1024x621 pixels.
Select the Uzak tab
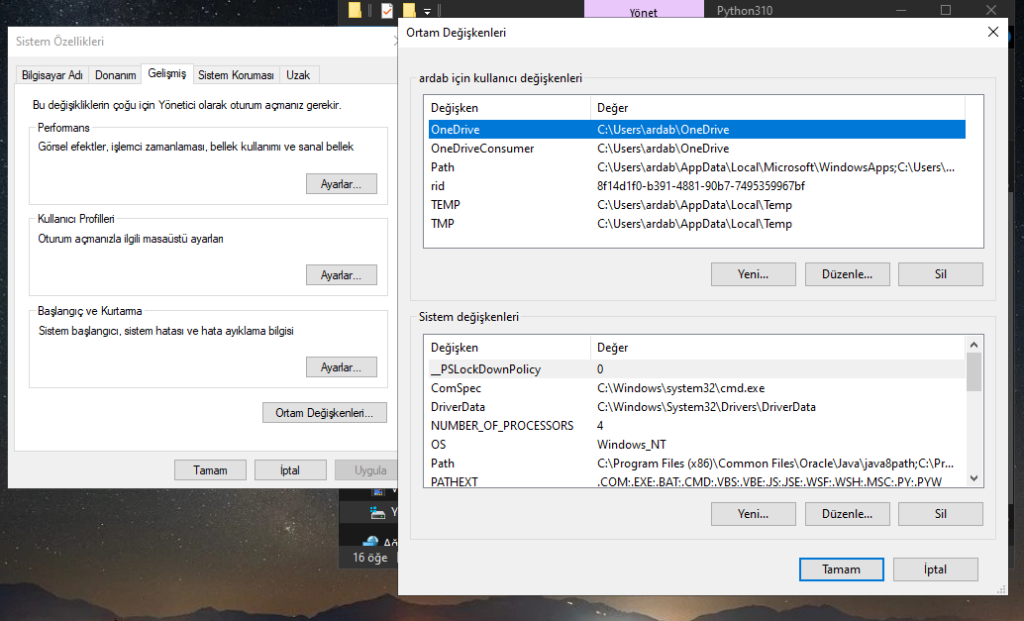pos(297,75)
